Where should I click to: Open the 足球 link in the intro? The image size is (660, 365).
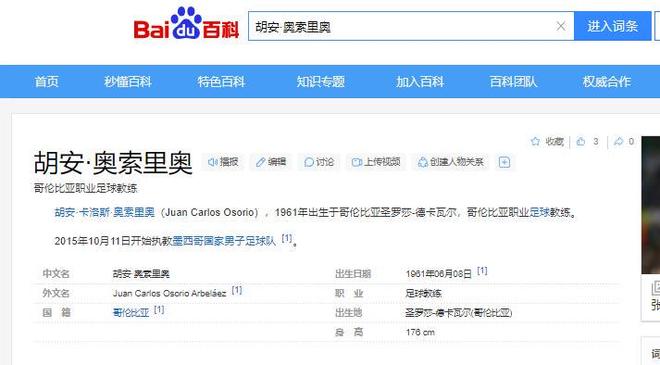(x=539, y=212)
